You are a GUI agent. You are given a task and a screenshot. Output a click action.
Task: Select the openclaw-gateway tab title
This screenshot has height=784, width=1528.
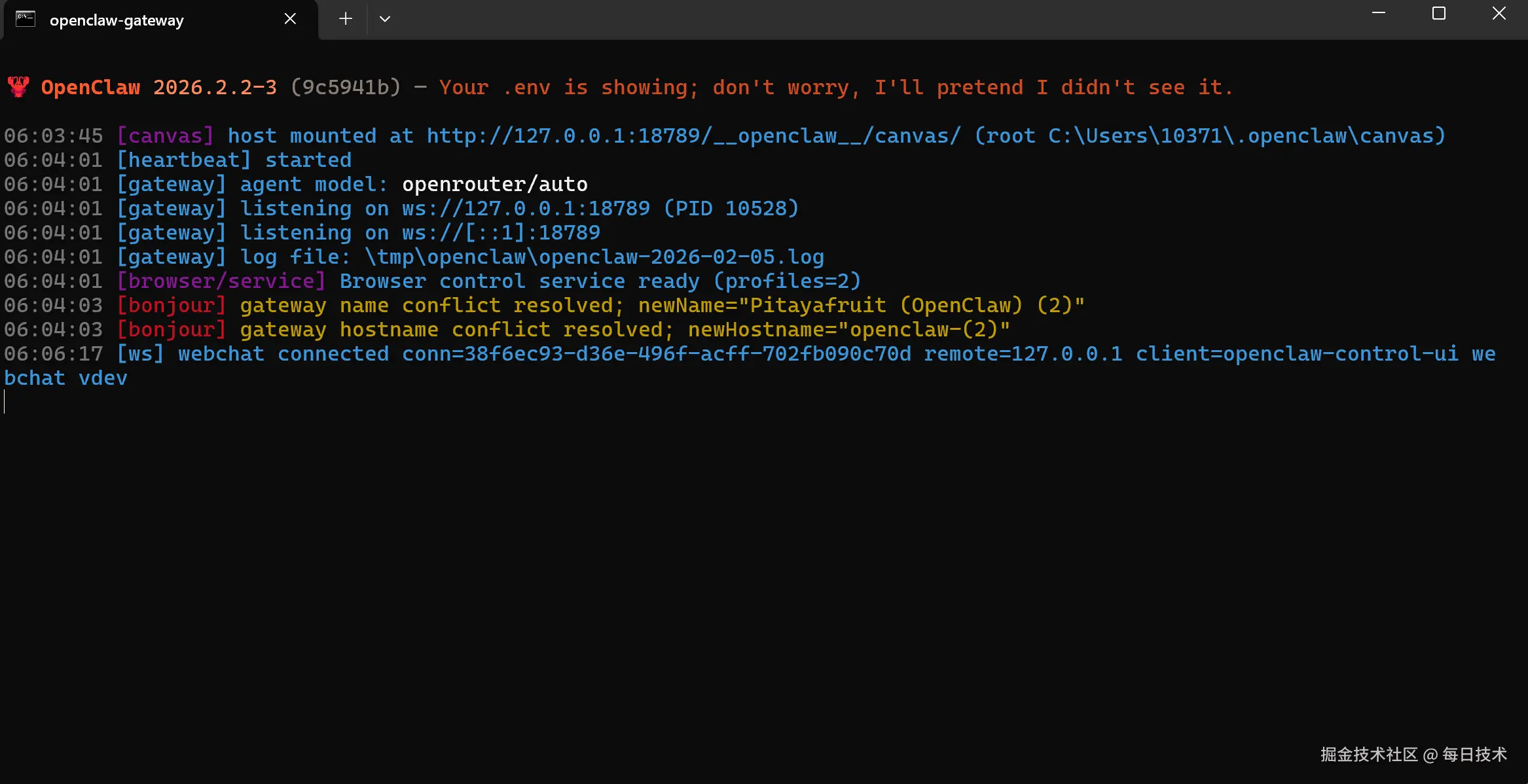click(x=117, y=20)
